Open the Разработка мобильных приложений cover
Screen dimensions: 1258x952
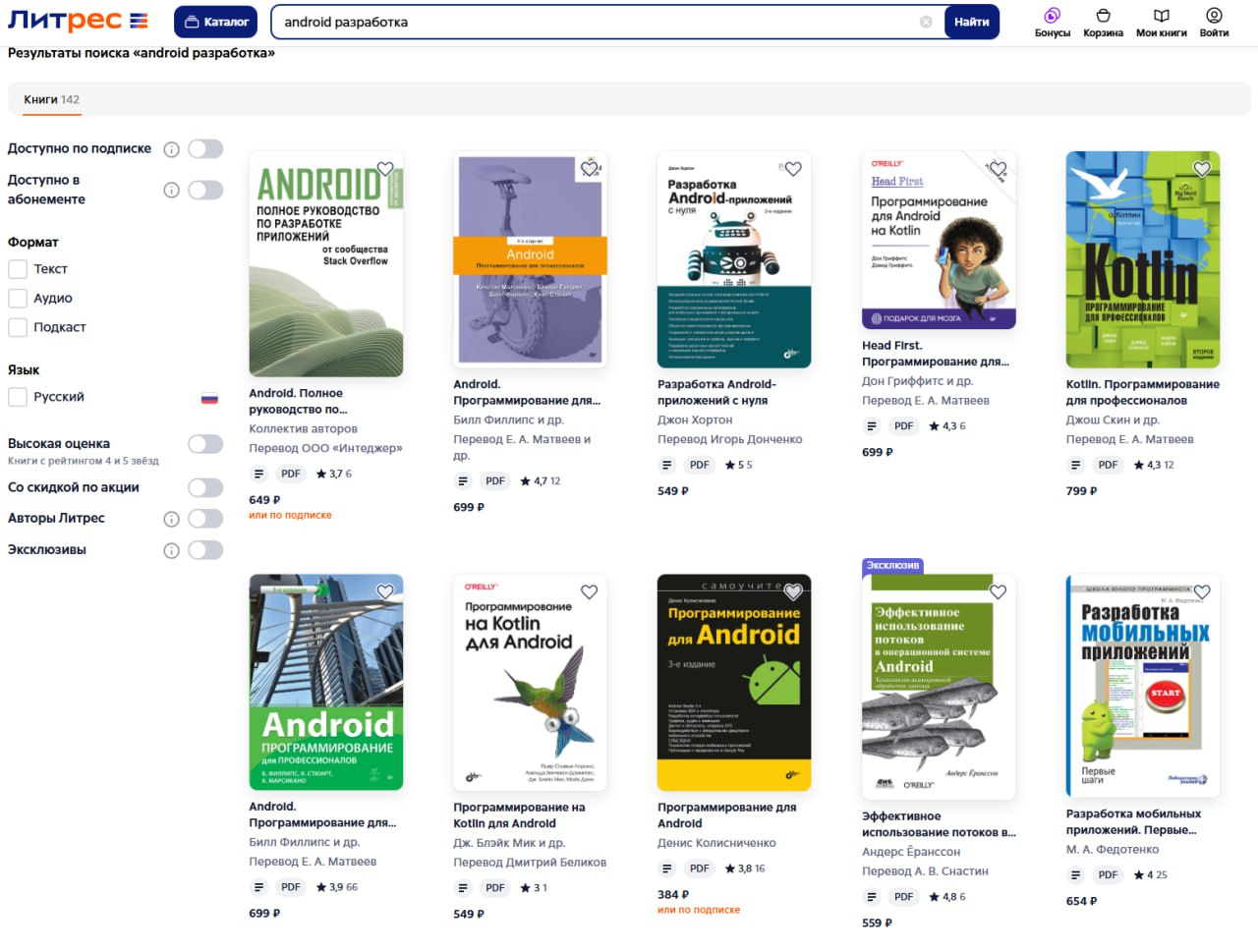pyautogui.click(x=1143, y=686)
